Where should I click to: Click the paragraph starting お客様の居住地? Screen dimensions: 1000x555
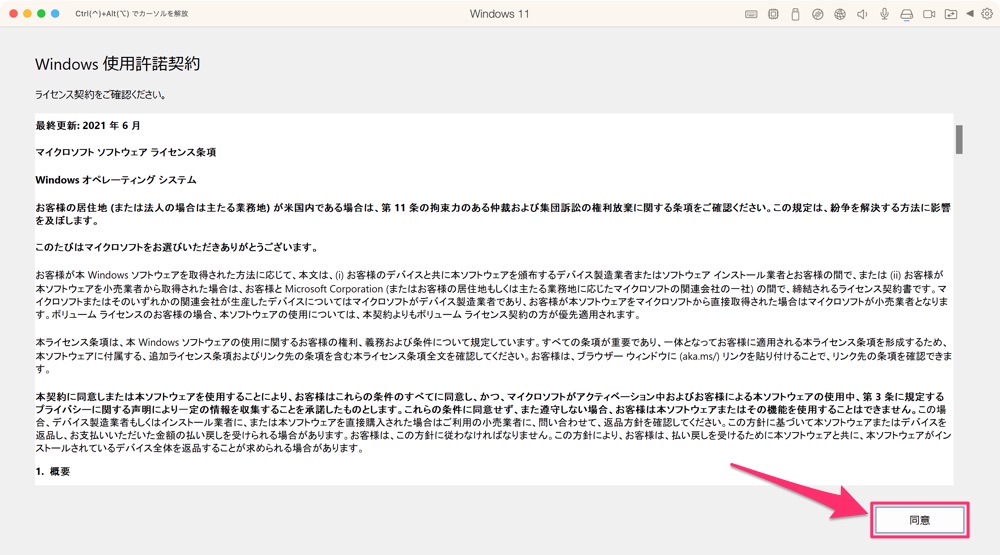[493, 214]
